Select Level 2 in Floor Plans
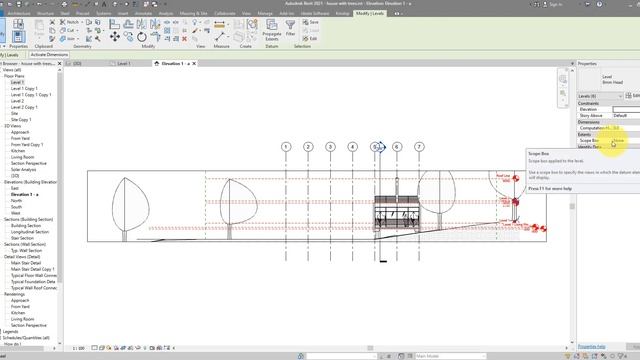 tap(17, 101)
